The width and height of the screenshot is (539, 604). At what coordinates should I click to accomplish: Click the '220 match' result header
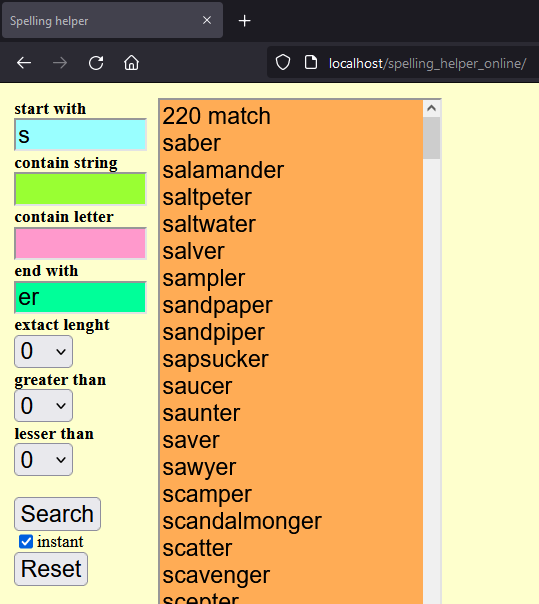216,116
